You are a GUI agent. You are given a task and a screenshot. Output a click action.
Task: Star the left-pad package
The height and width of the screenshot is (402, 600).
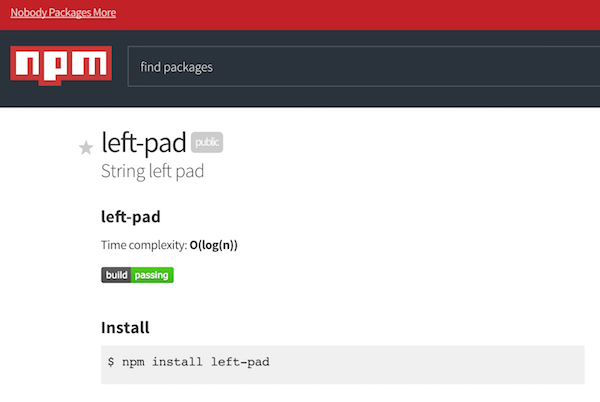coord(86,148)
